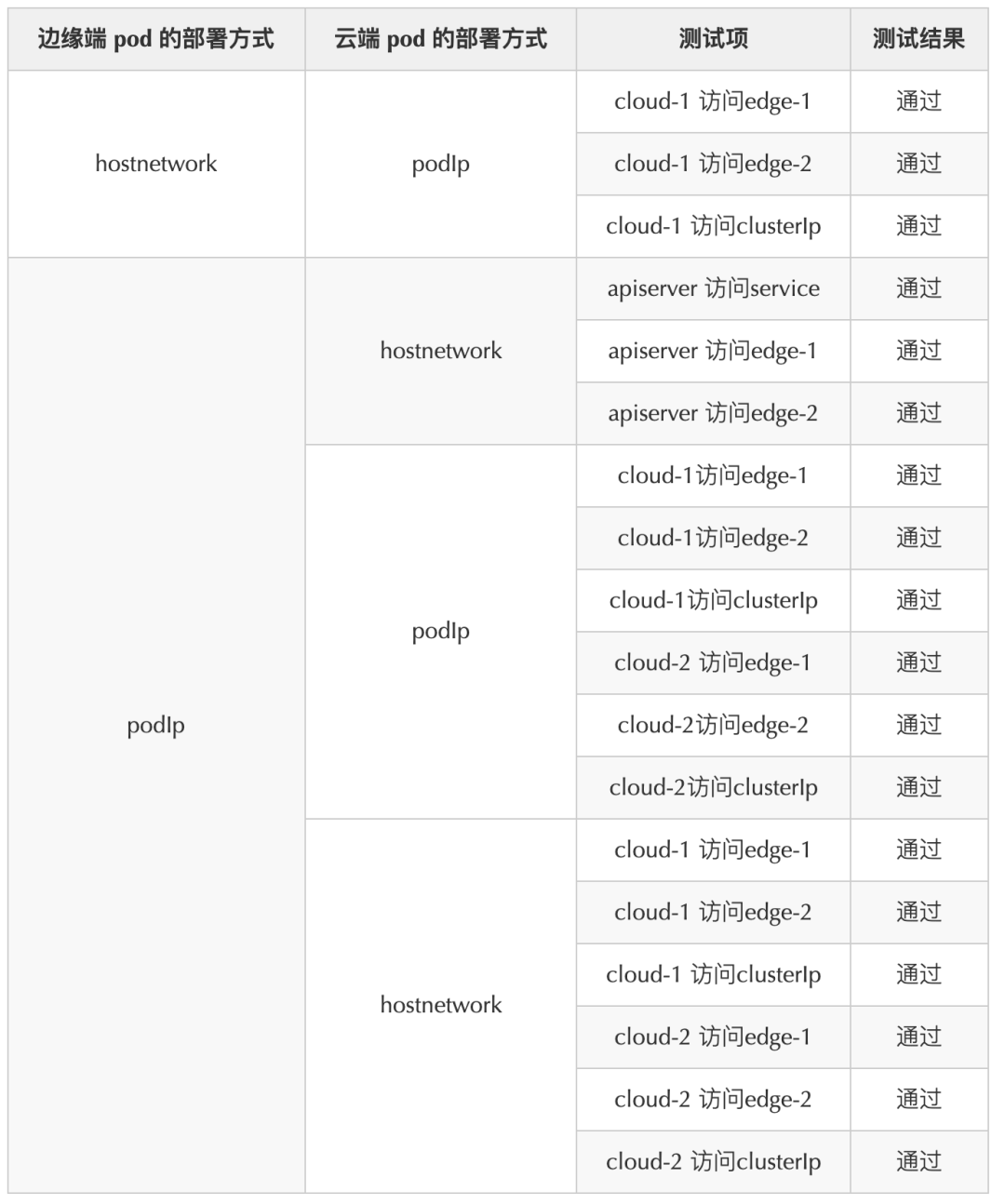1005x1204 pixels.
Task: Click the hostnetwork cell in the edge column
Action: [156, 164]
